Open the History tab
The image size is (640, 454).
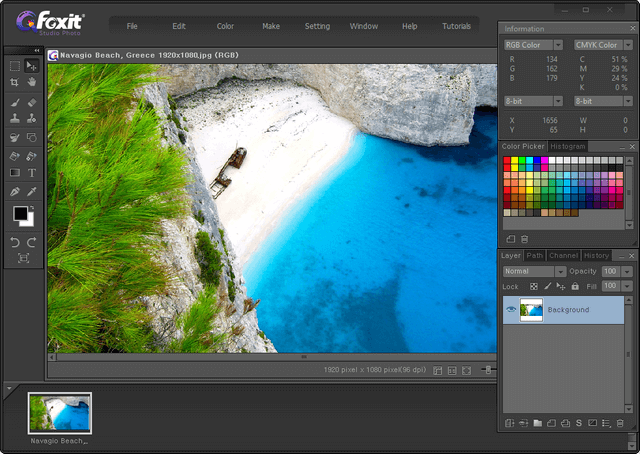pos(596,255)
